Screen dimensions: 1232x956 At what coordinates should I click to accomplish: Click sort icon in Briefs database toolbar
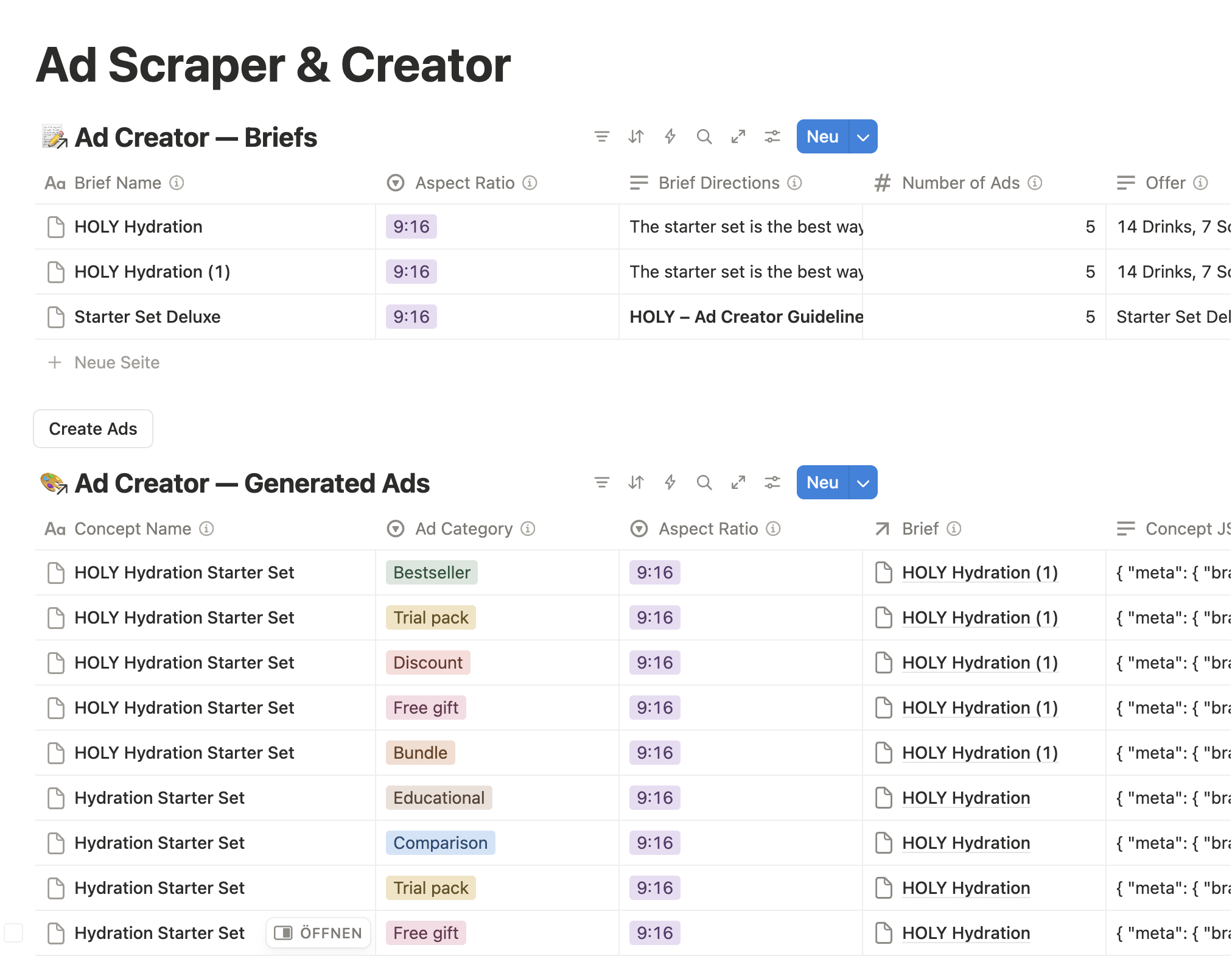pos(635,136)
